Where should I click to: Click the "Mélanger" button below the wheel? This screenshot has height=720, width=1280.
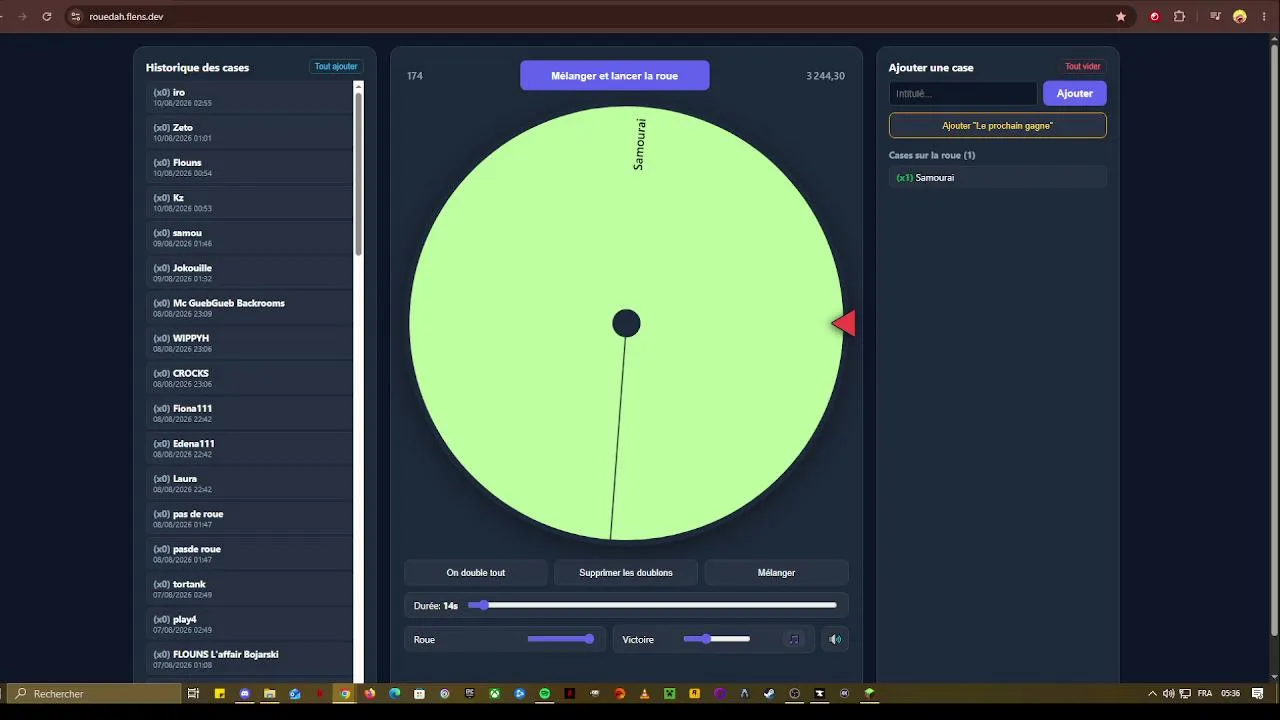777,573
